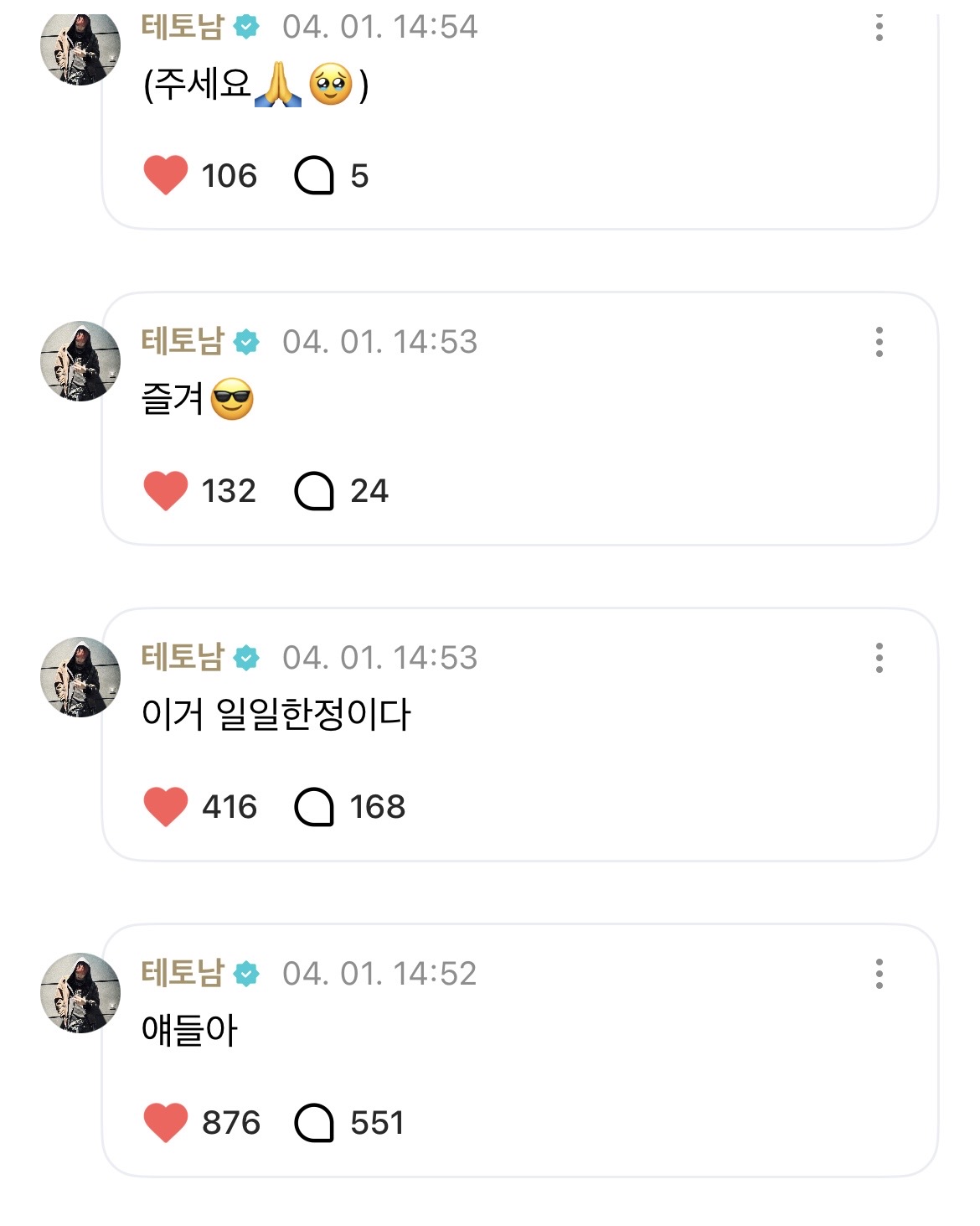Open the 이거 일일한정이다 post text
980x1226 pixels.
click(x=276, y=714)
